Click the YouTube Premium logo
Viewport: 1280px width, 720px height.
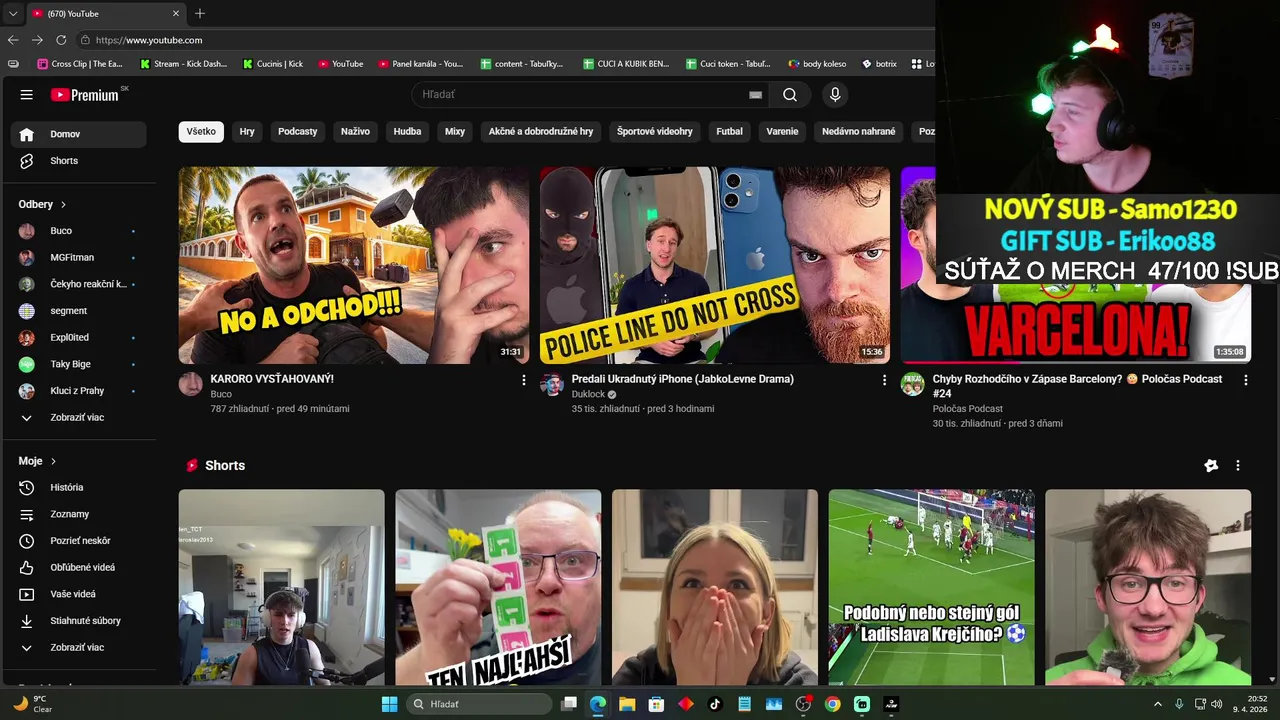coord(85,95)
